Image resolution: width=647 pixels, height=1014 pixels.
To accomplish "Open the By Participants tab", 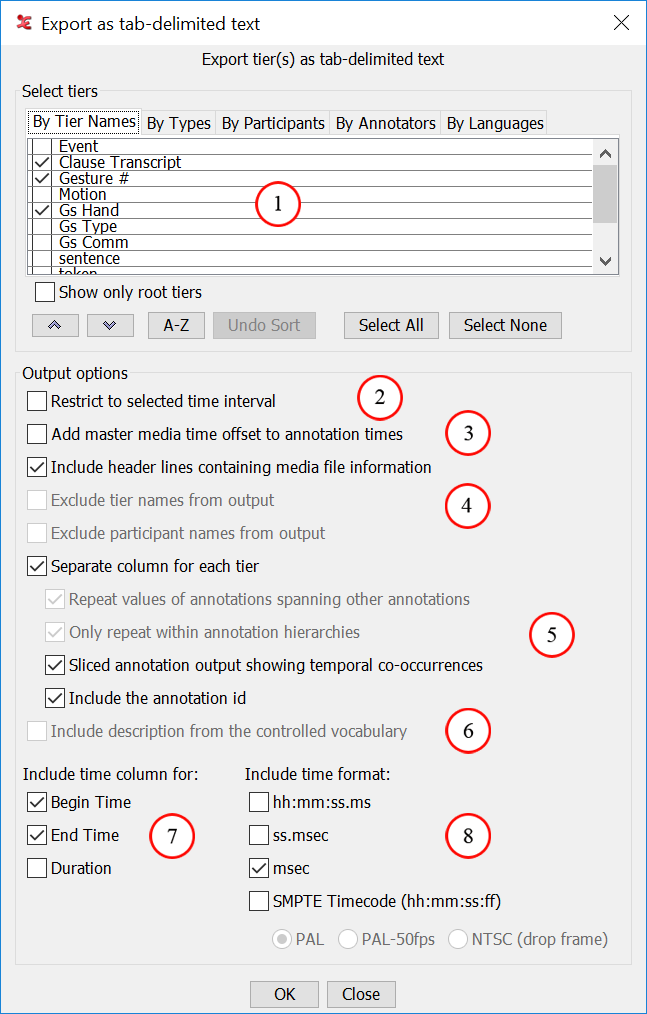I will click(273, 123).
